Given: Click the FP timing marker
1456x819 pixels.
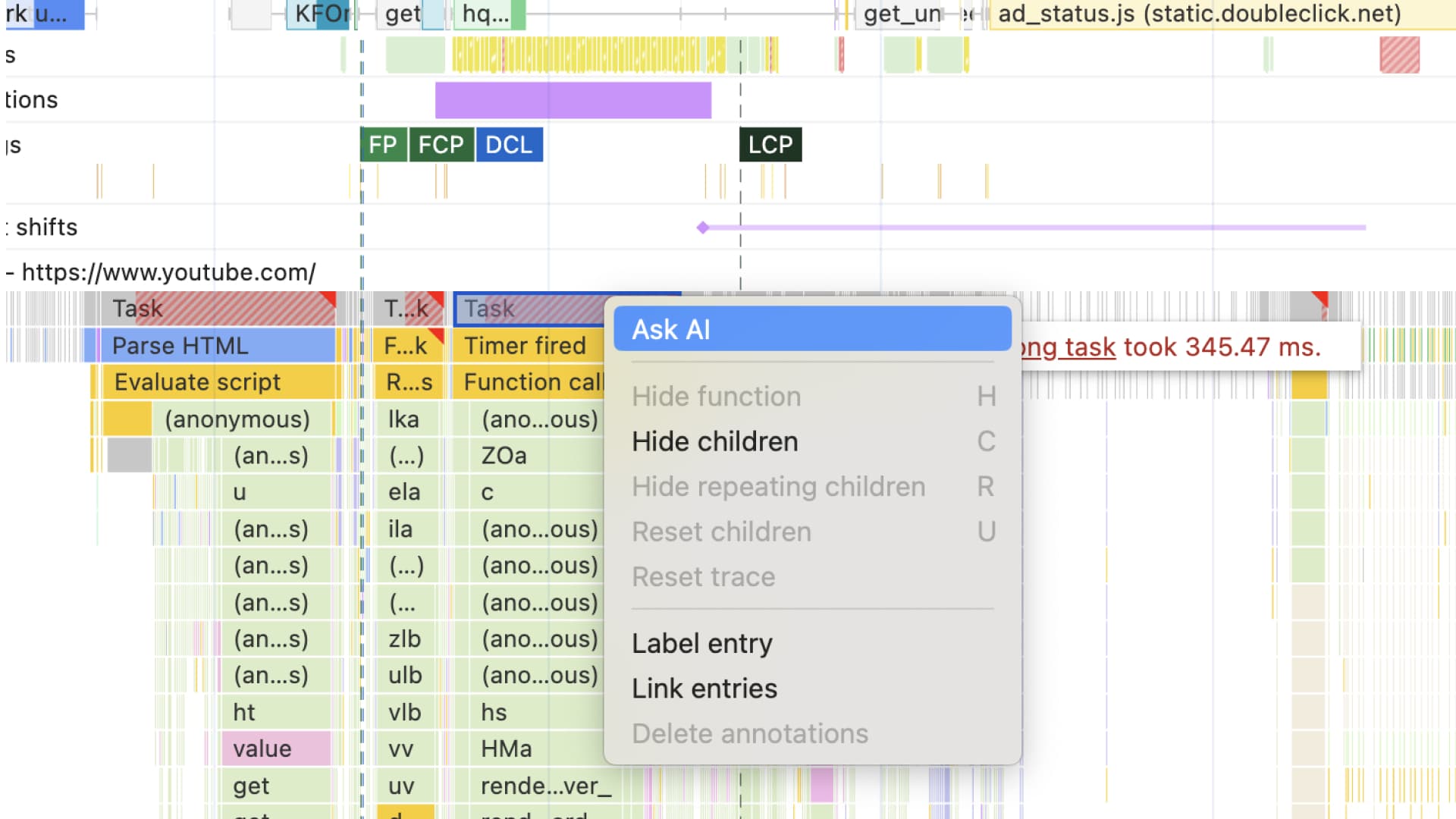Looking at the screenshot, I should pyautogui.click(x=383, y=145).
